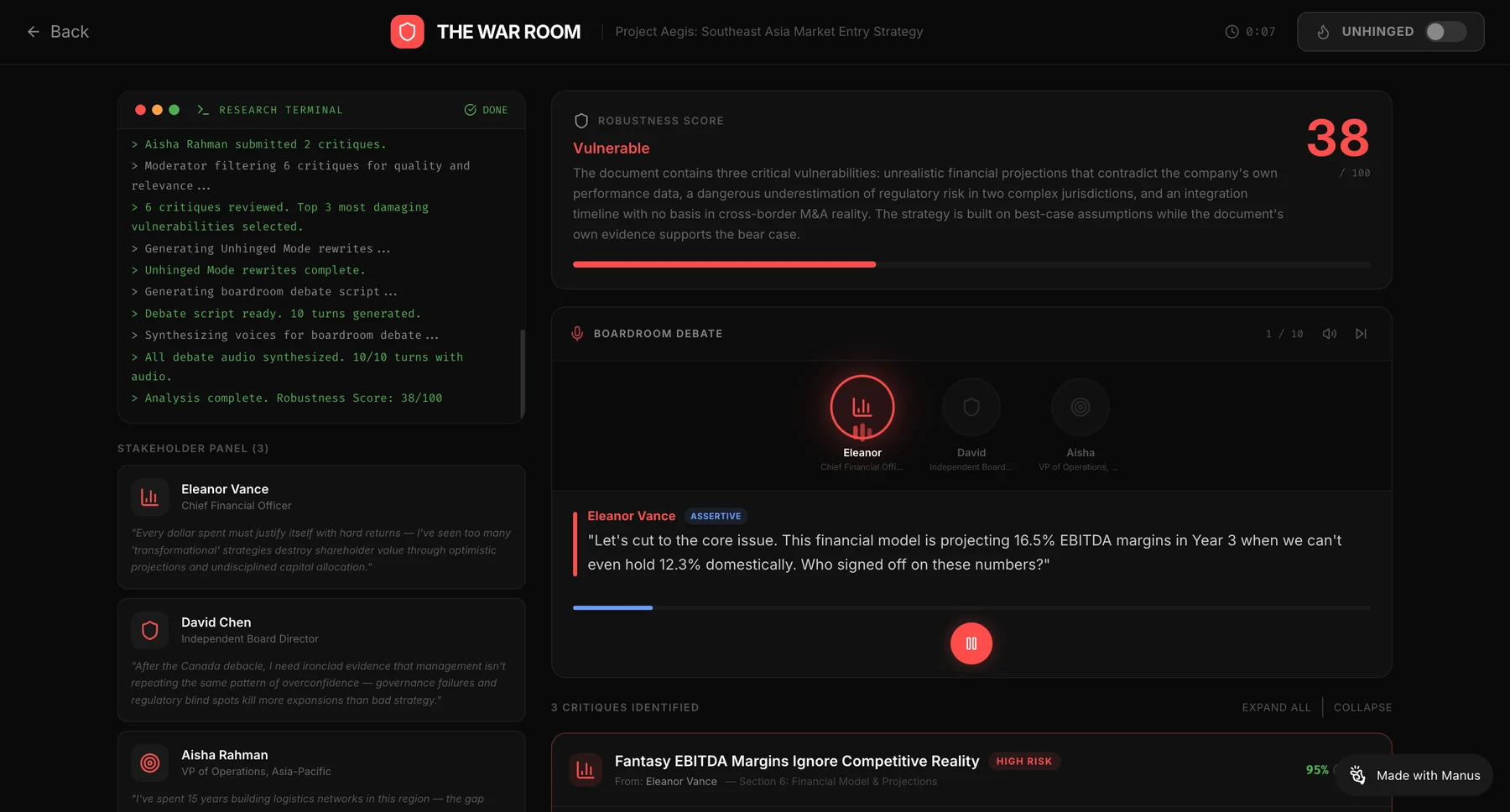Click the Fantasy EBITDA critique chart icon
Image resolution: width=1510 pixels, height=812 pixels.
click(586, 770)
